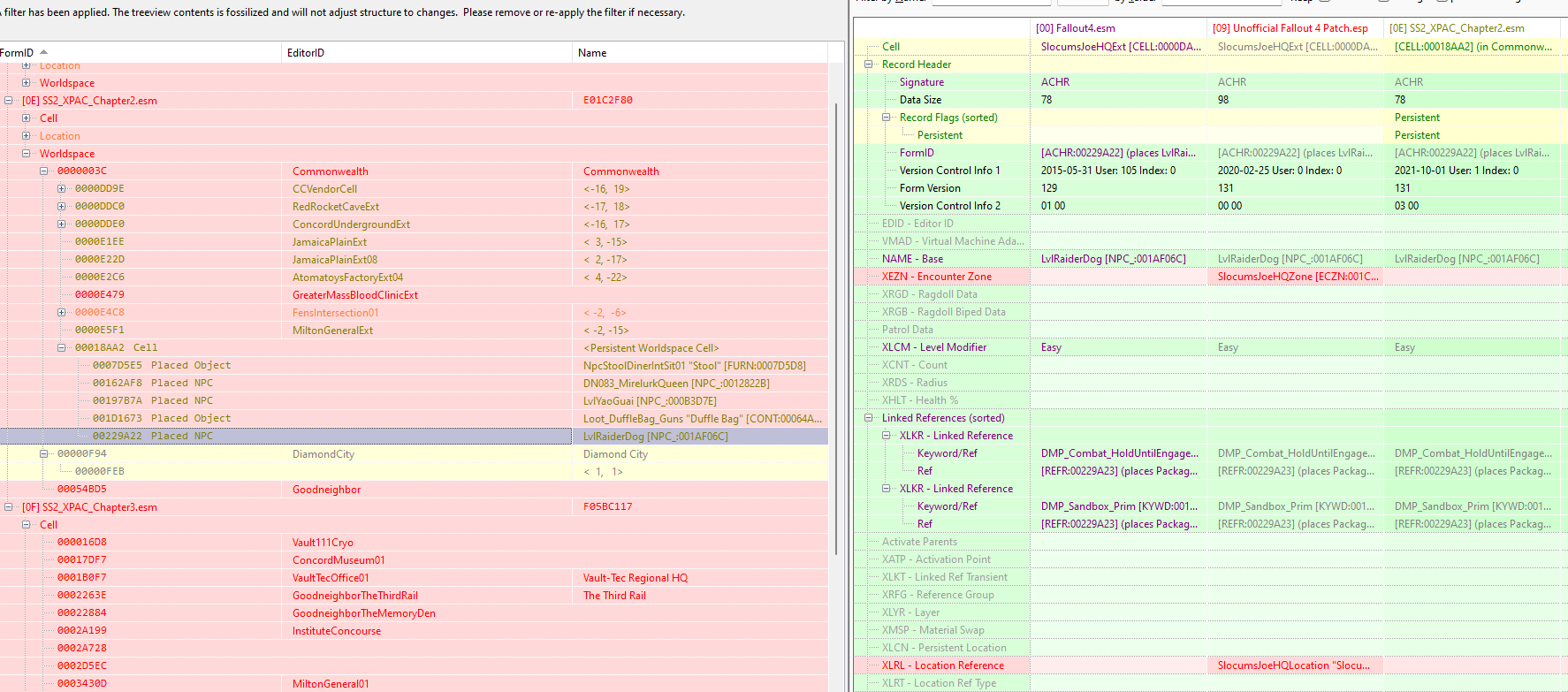1568x692 pixels.
Task: Collapse the Record Header section
Action: point(868,65)
